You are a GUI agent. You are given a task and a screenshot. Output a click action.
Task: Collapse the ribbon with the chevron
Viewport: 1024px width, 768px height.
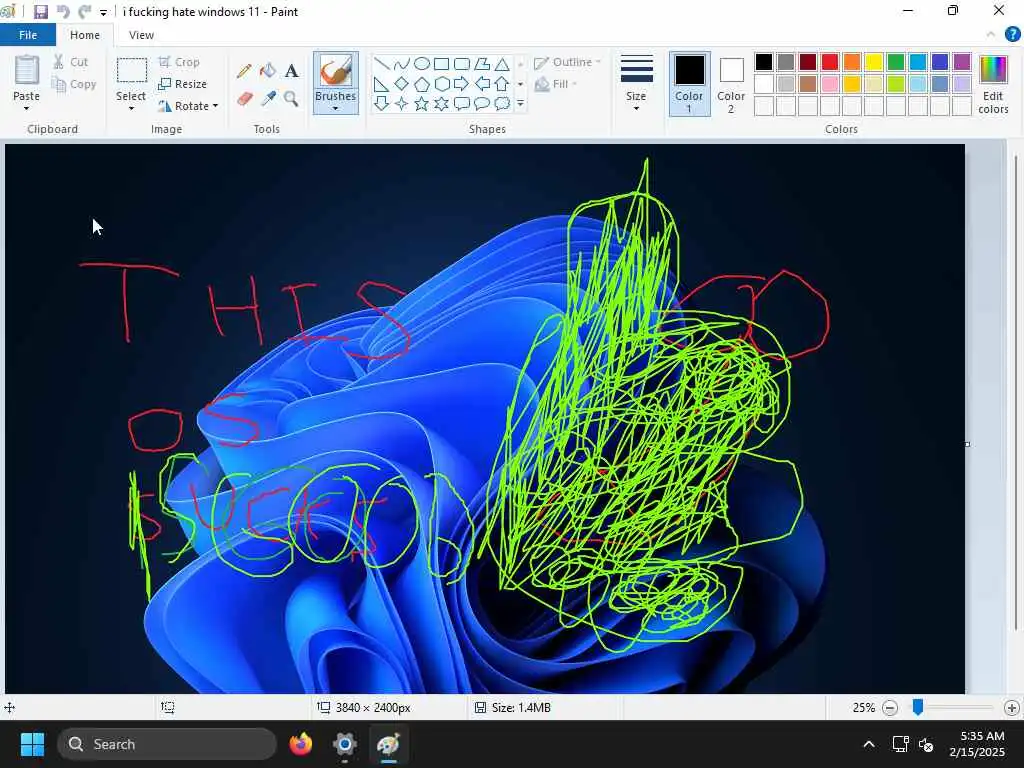[991, 34]
